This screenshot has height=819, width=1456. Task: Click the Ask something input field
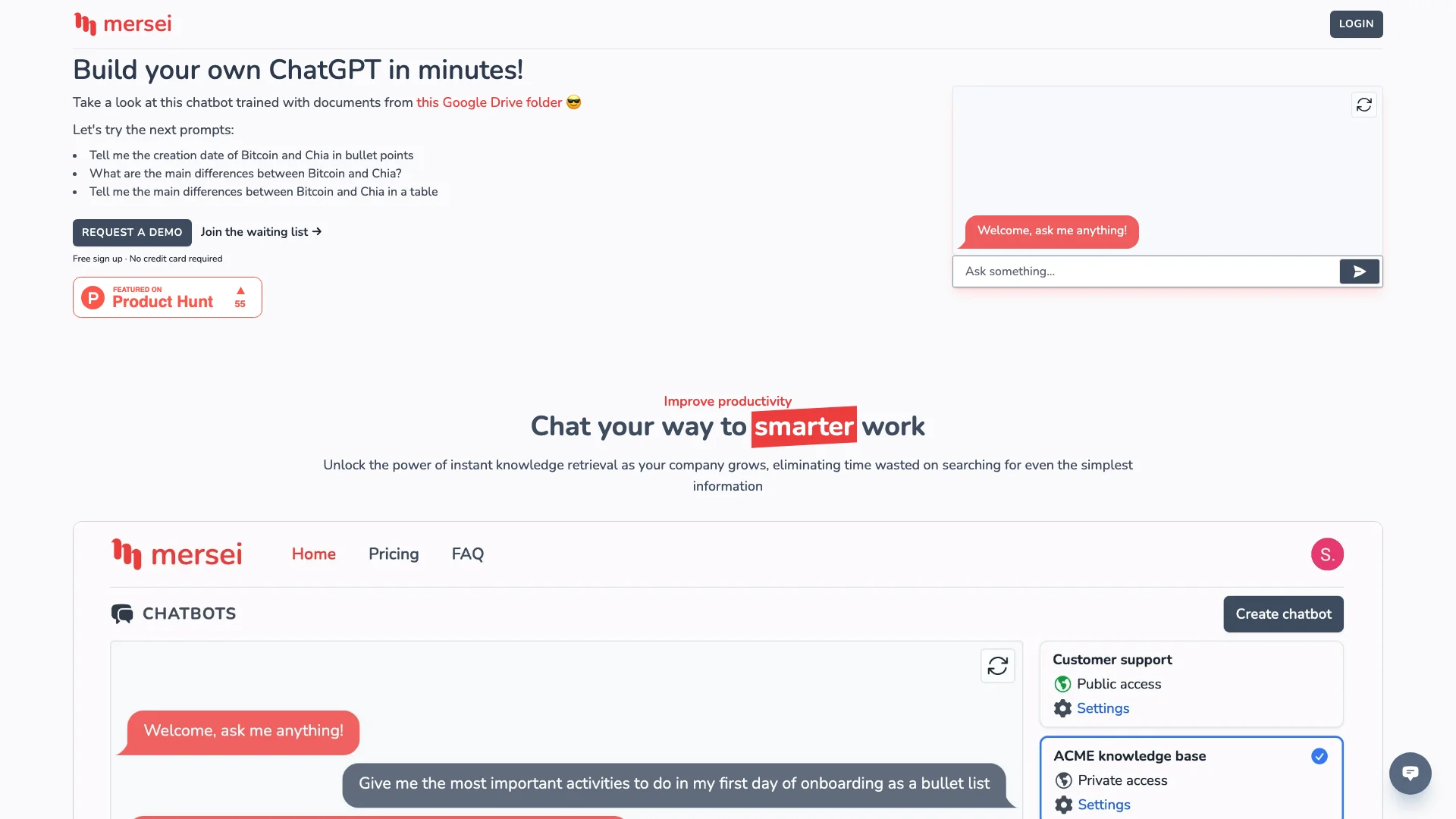point(1147,271)
